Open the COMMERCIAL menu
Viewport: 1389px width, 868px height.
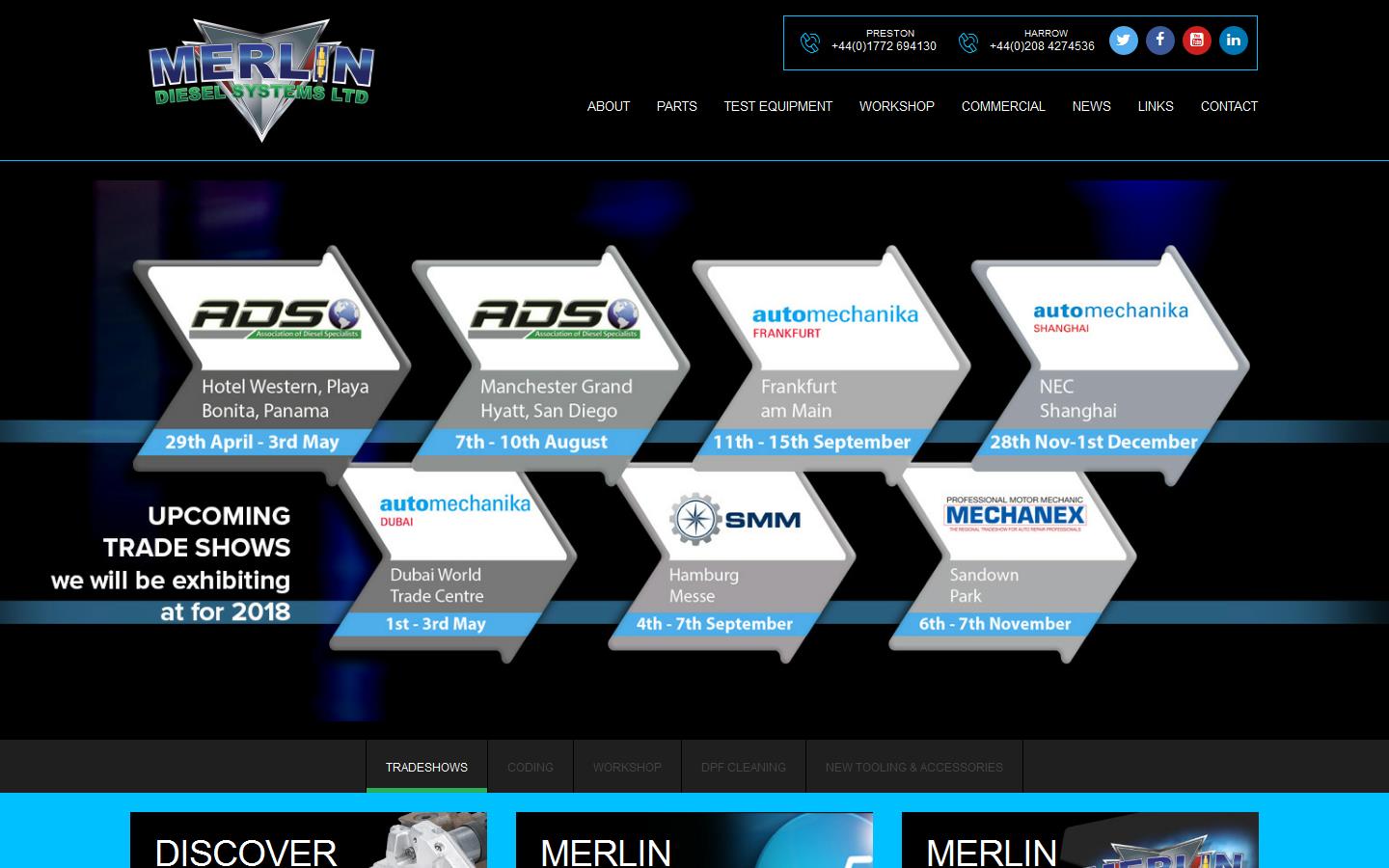tap(1003, 107)
